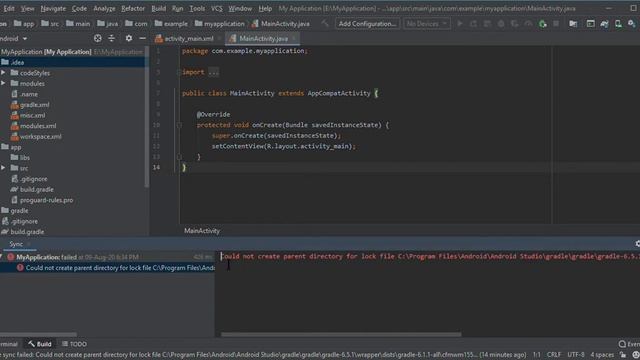Viewport: 640px width, 360px height.
Task: Open the Edit menu
Action: click(9, 8)
